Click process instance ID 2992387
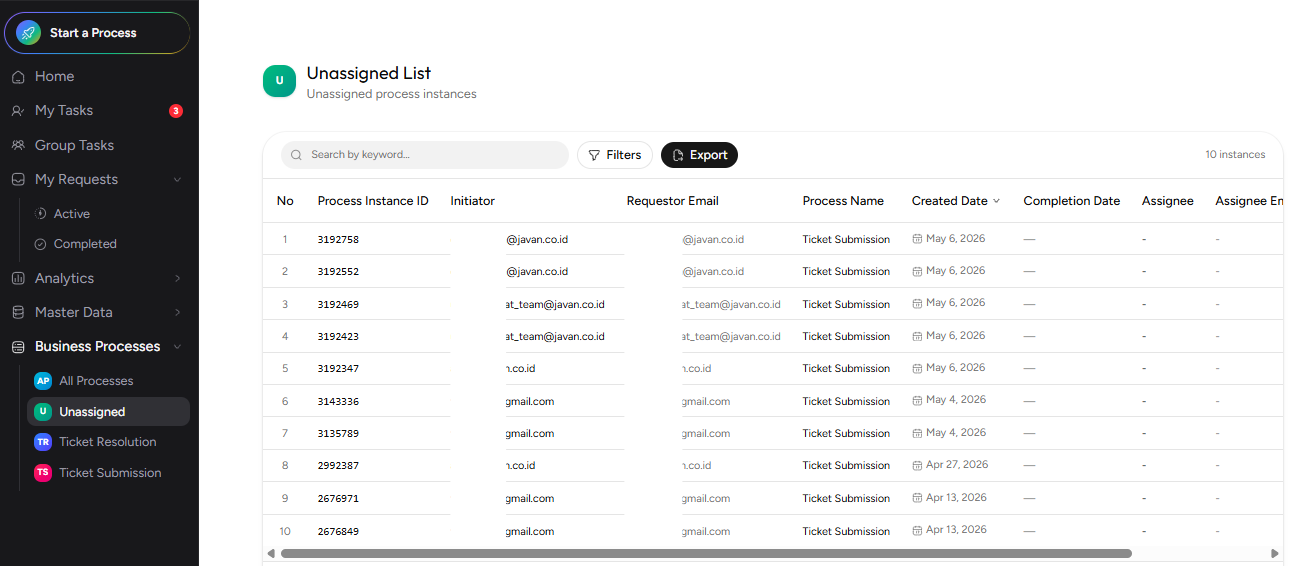This screenshot has width=1292, height=566. [x=338, y=466]
